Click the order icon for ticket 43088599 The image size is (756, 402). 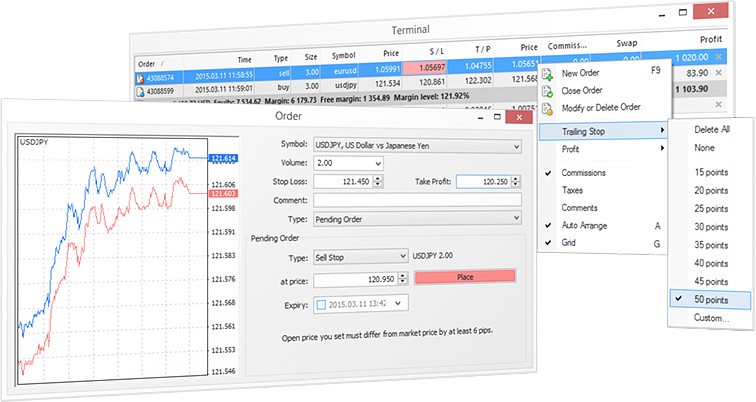tap(141, 92)
